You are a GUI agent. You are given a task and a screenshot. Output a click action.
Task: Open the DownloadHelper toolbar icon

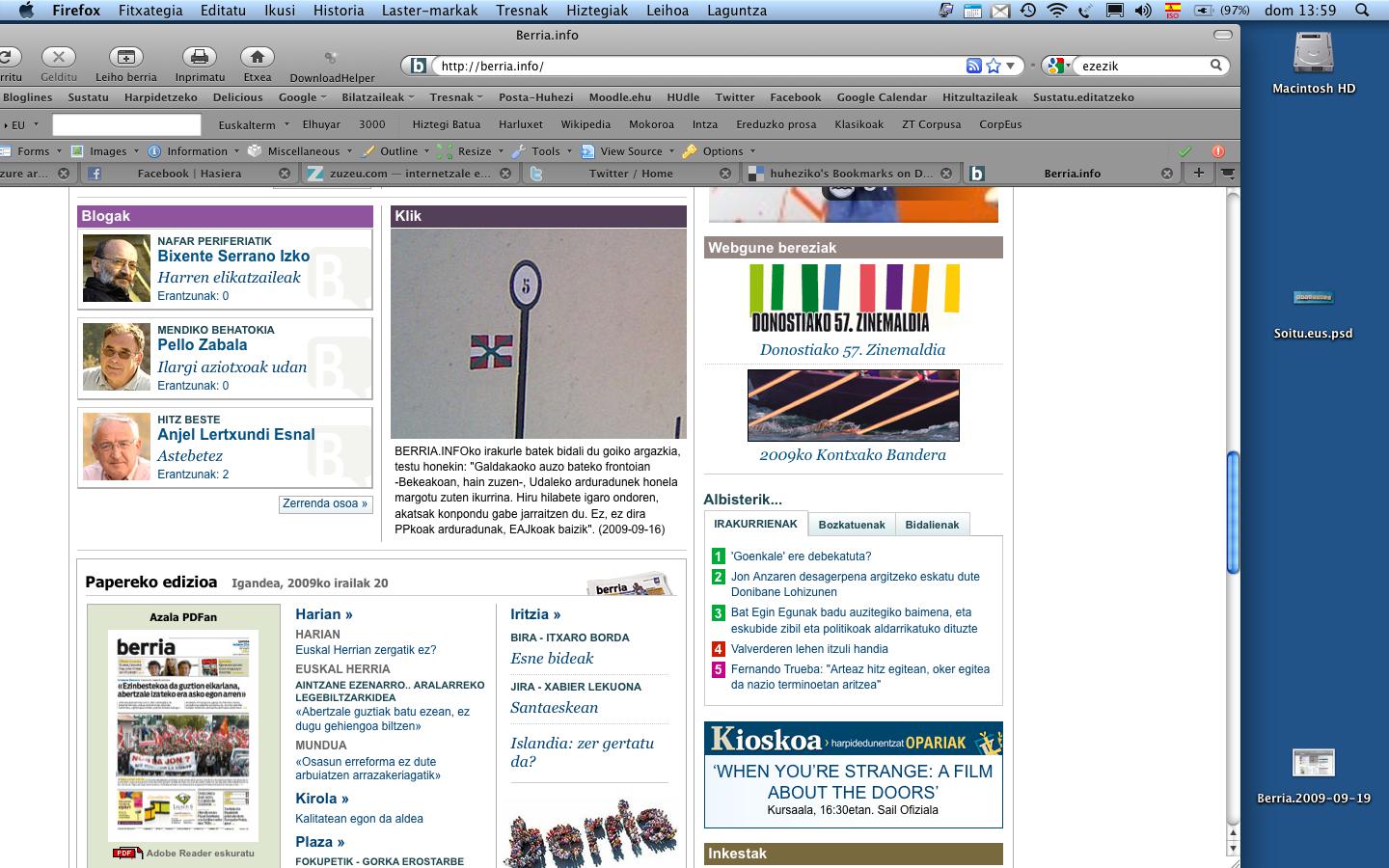pos(331,58)
